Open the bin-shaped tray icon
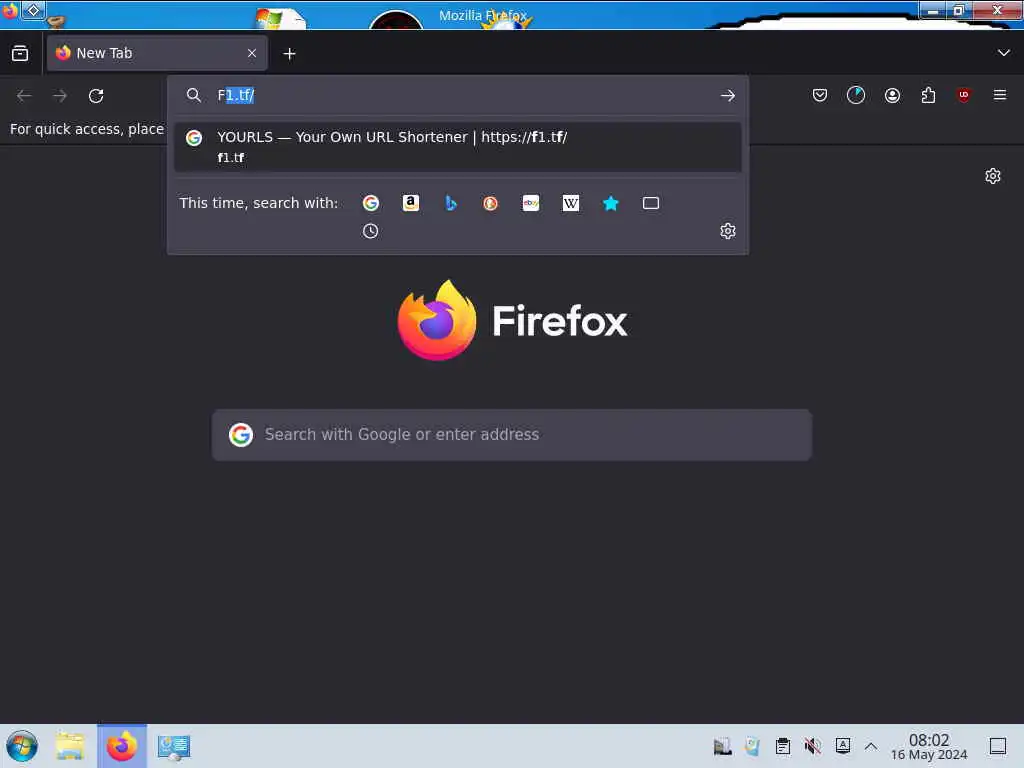Screen dimensions: 1024x768 (x=752, y=746)
